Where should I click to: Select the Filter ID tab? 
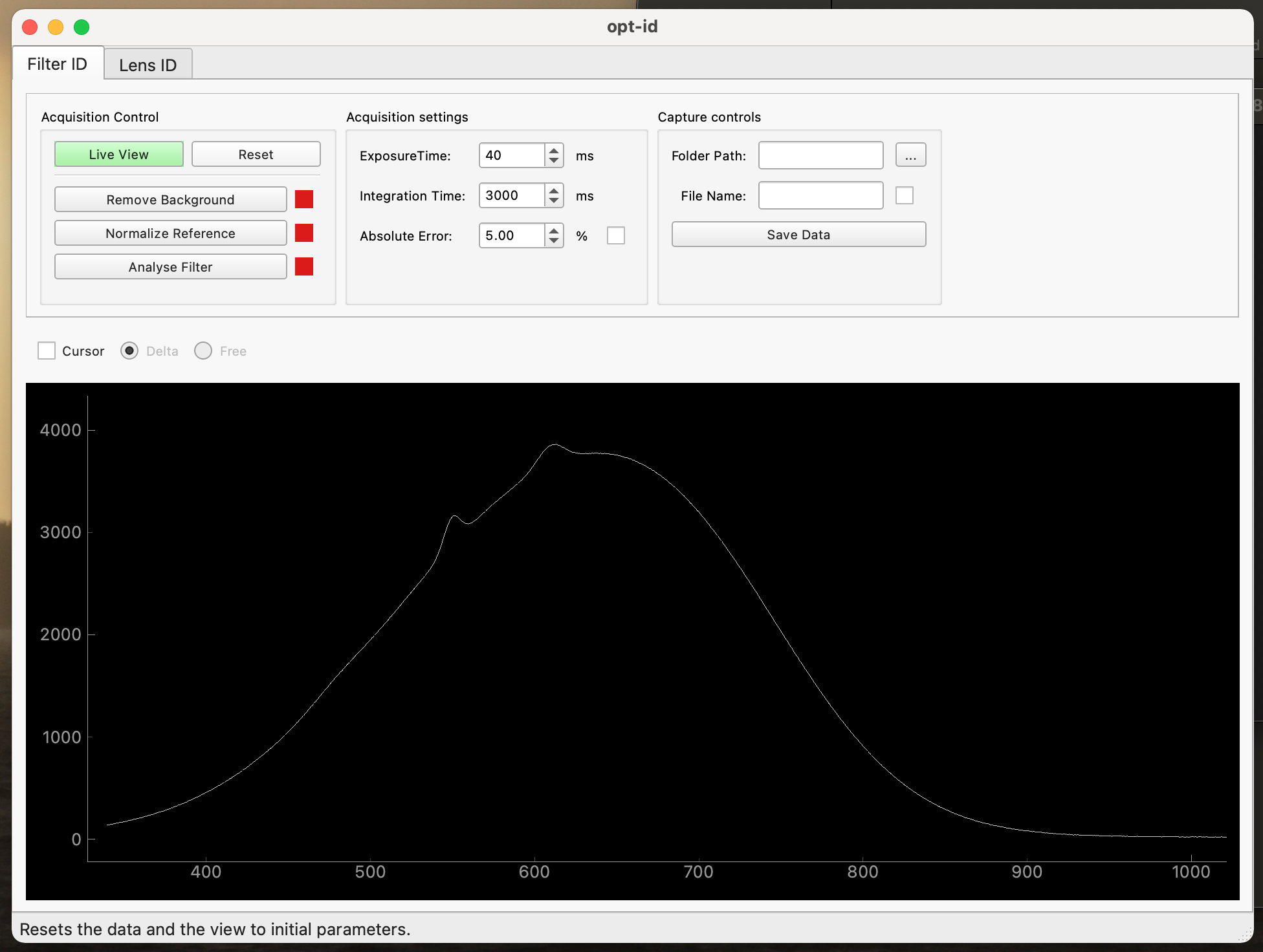pos(57,64)
